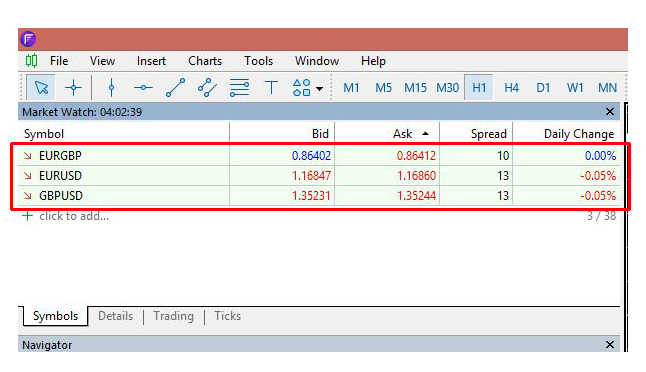Click the 'click to add...' field

pos(74,216)
